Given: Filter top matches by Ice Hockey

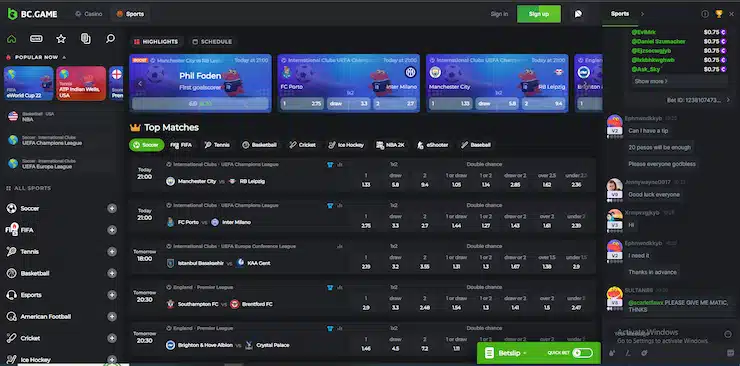Looking at the screenshot, I should pos(346,145).
